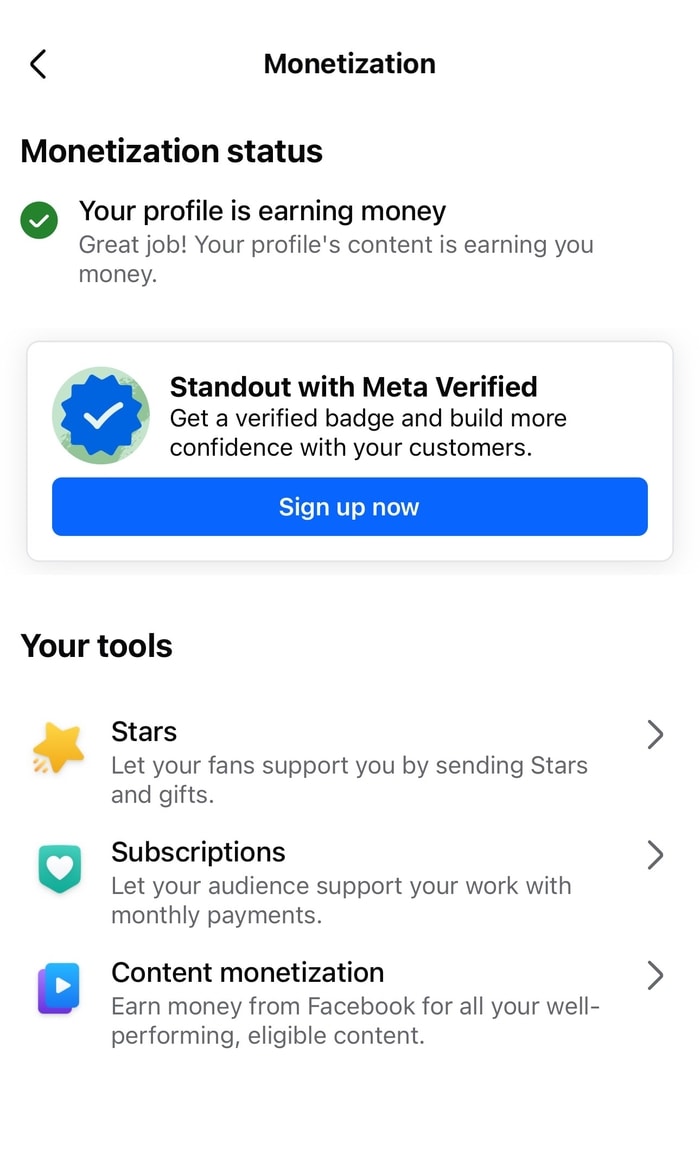This screenshot has width=700, height=1175.
Task: Tap the yellow Stars icon
Action: [x=59, y=749]
